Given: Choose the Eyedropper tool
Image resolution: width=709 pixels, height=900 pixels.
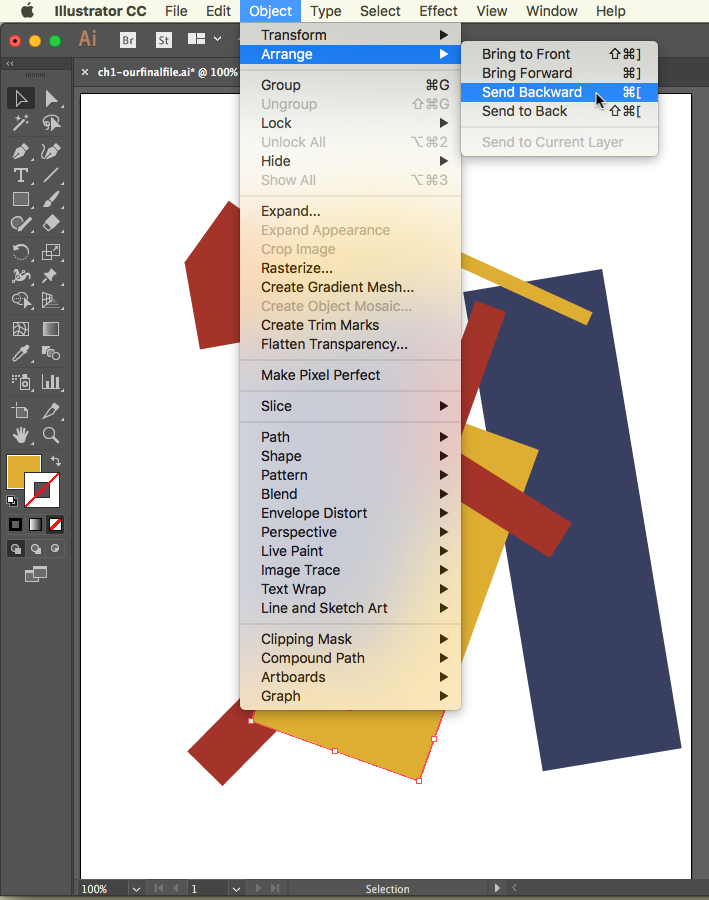Looking at the screenshot, I should (x=21, y=353).
